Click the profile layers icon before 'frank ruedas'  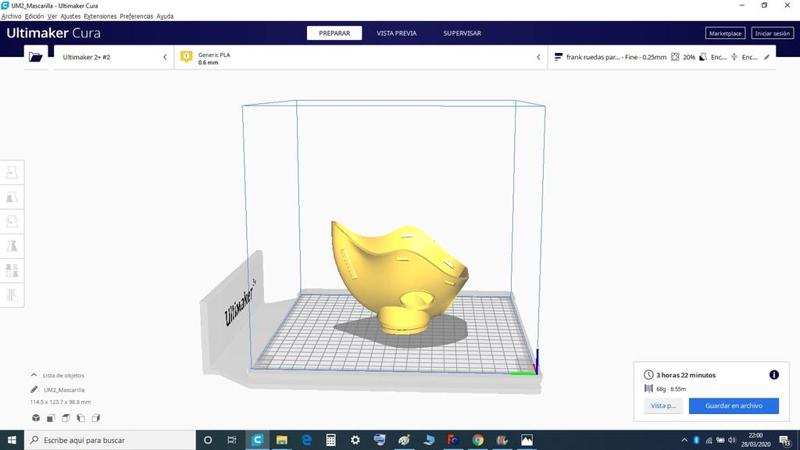pyautogui.click(x=558, y=57)
